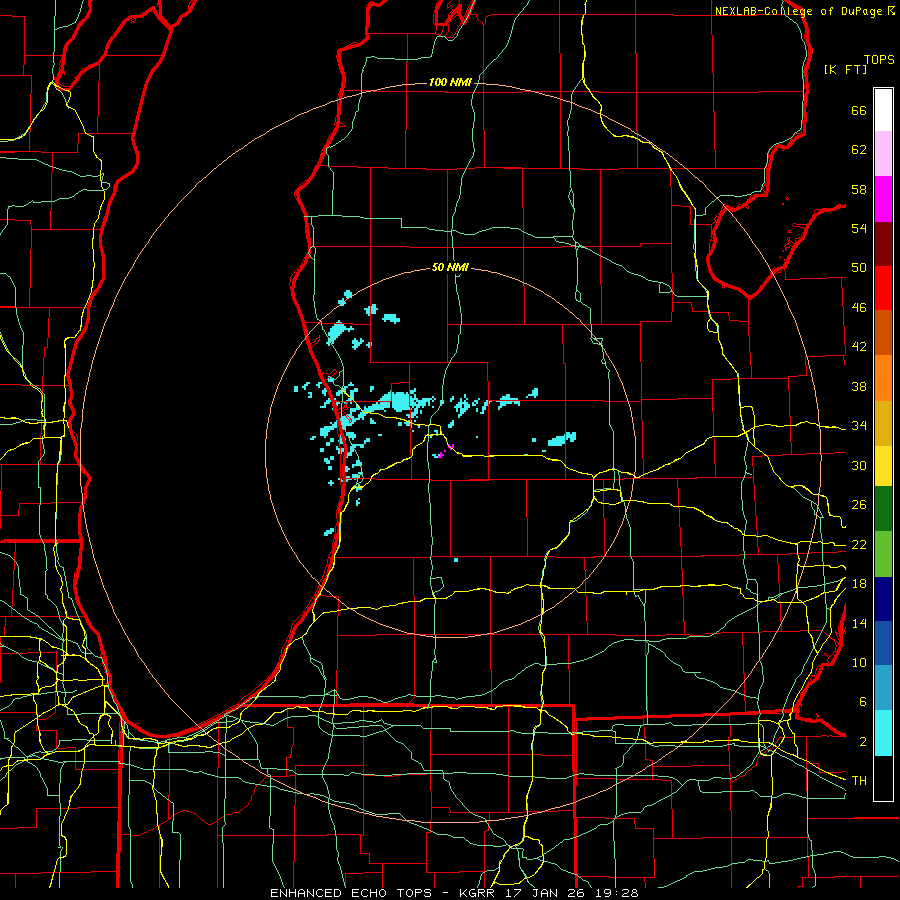Viewport: 900px width, 900px height.
Task: Click the 100 NMI range ring label
Action: tap(450, 82)
